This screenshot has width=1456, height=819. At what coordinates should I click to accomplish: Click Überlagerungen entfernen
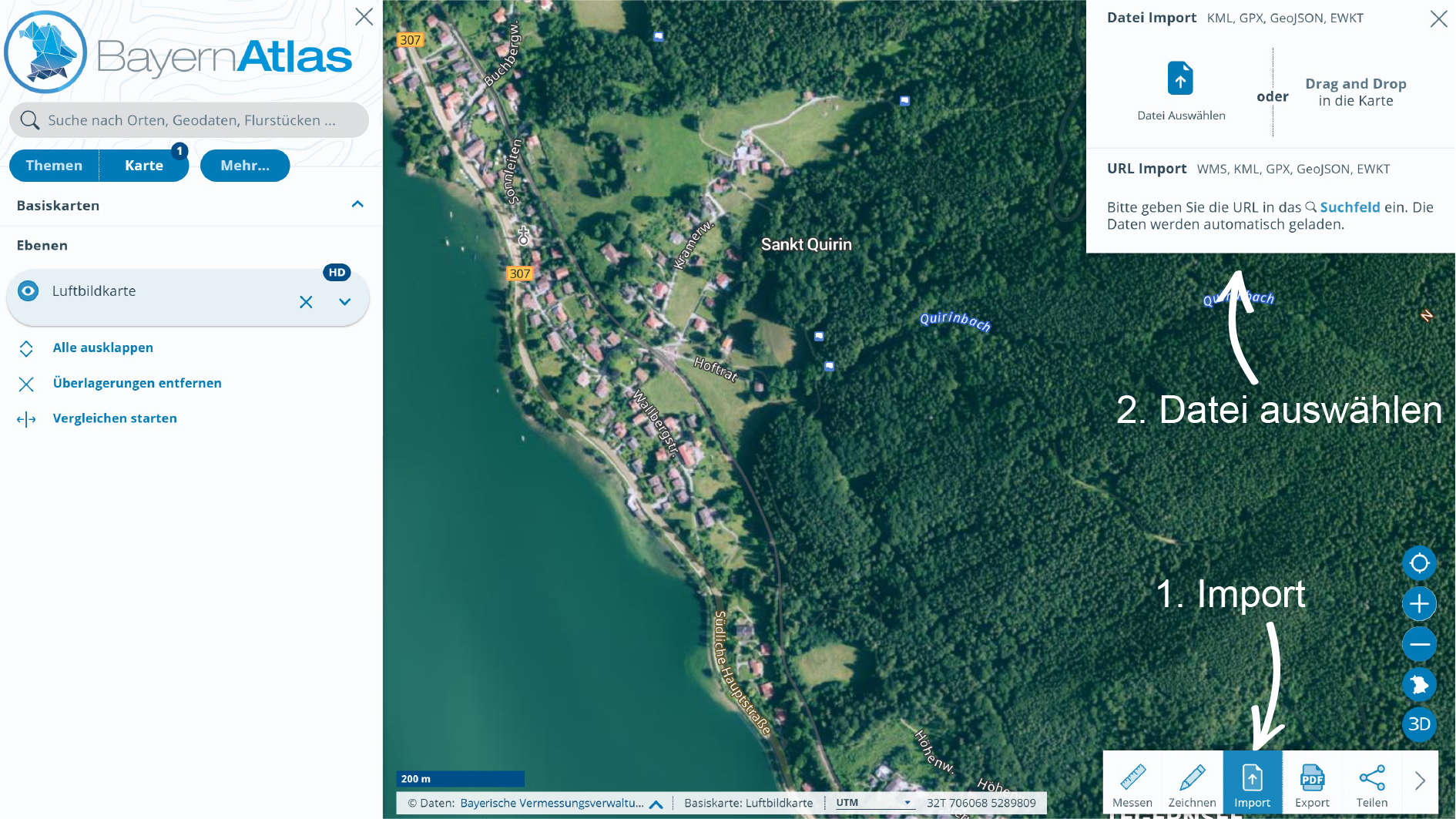point(137,383)
